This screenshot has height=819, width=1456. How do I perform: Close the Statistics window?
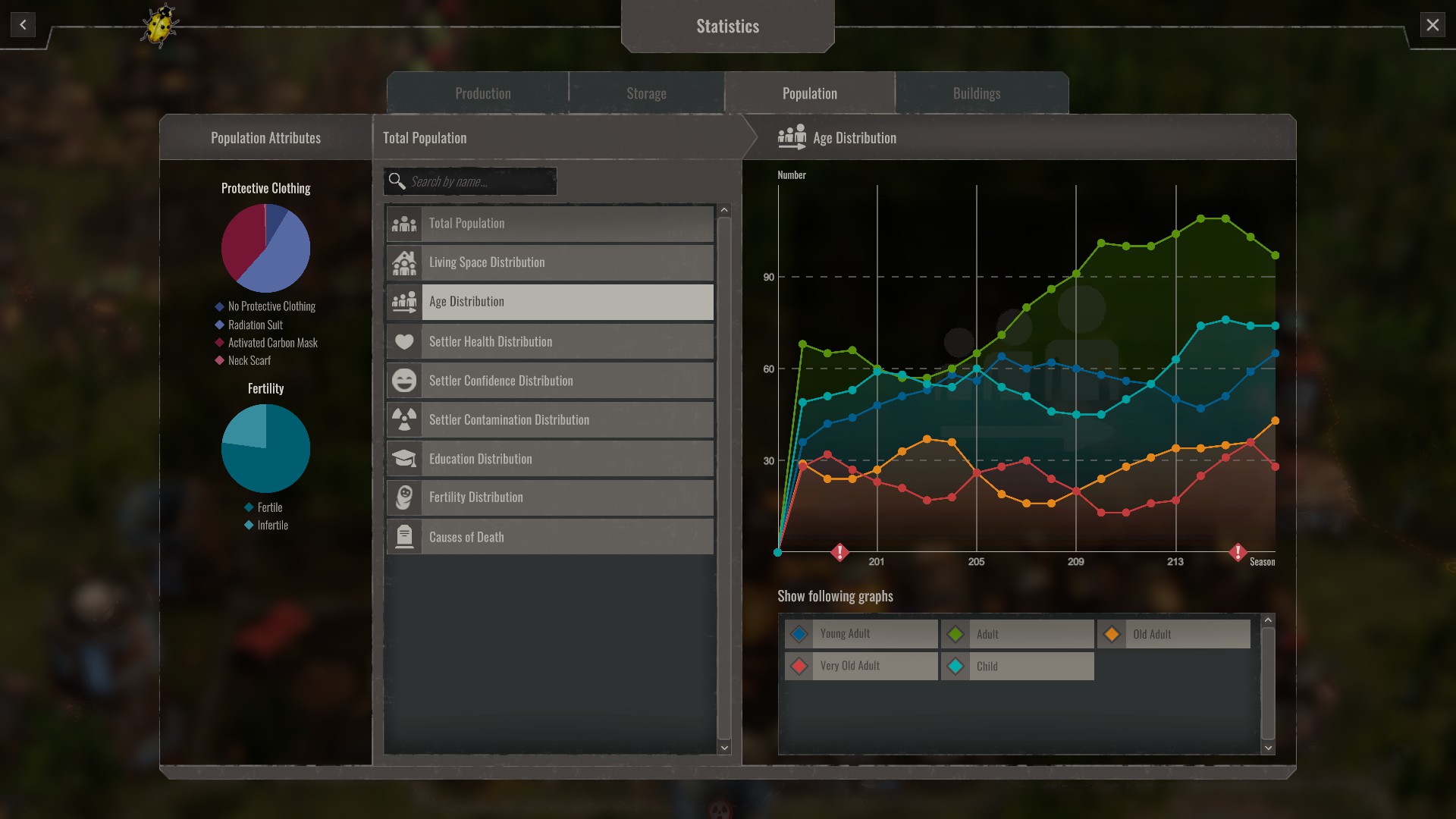pyautogui.click(x=1432, y=25)
